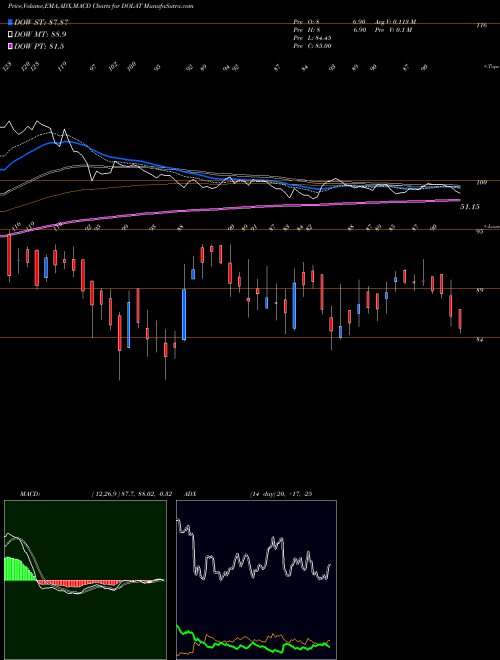Click the 51.15 moving average value label
500x660 pixels.
tap(470, 207)
